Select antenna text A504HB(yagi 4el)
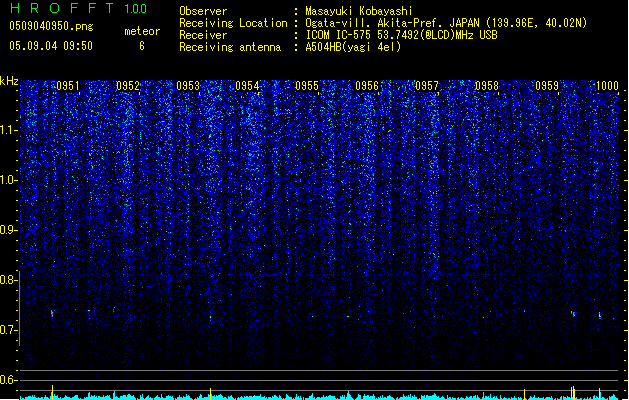629x400 pixels. [x=353, y=47]
